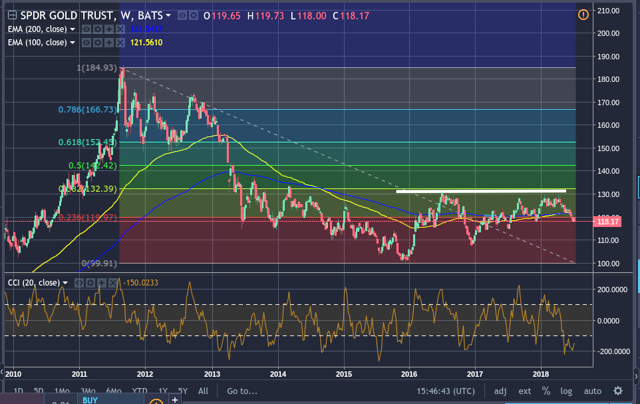This screenshot has width=640, height=404.
Task: Toggle log scale
Action: 566,391
